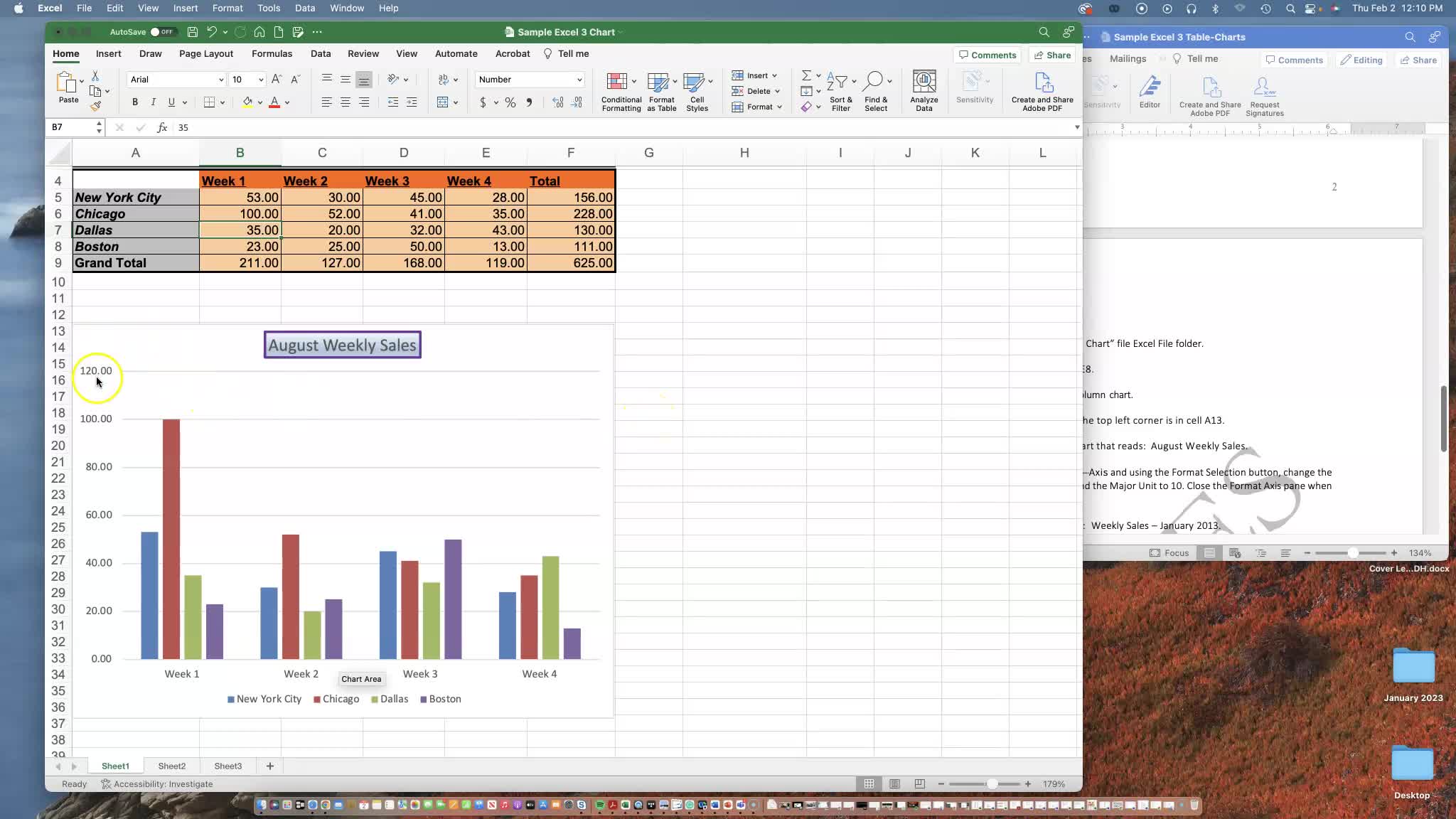Click the insert function fx icon
This screenshot has width=1456, height=819.
point(162,127)
